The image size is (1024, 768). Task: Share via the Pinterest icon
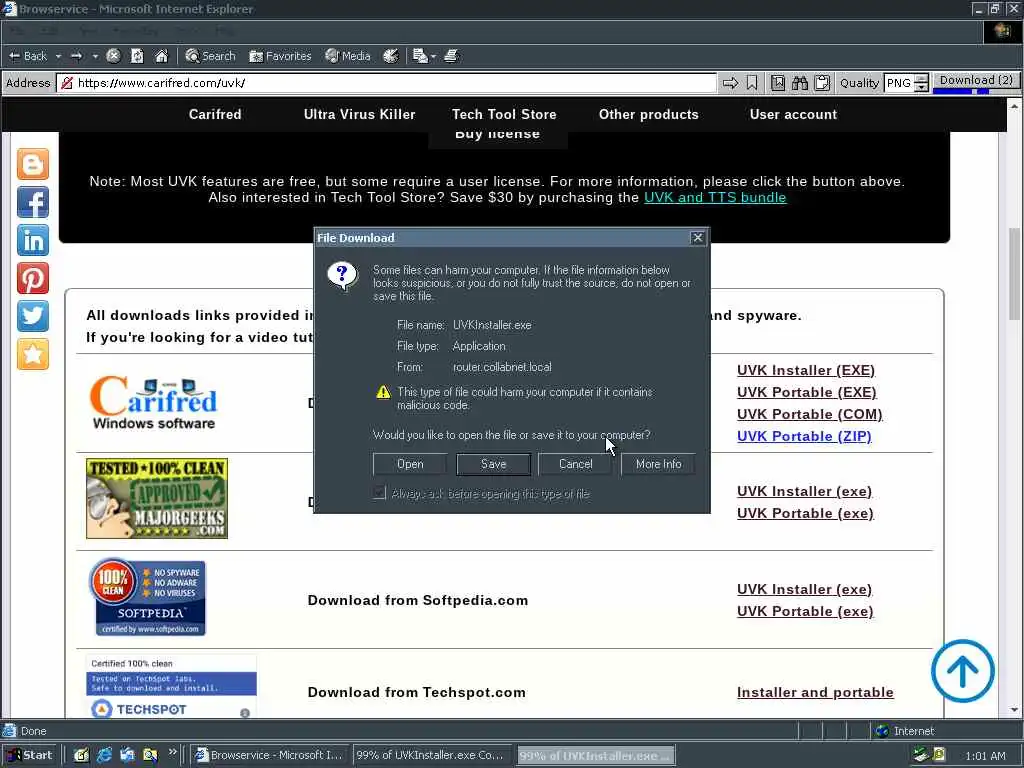pos(33,278)
